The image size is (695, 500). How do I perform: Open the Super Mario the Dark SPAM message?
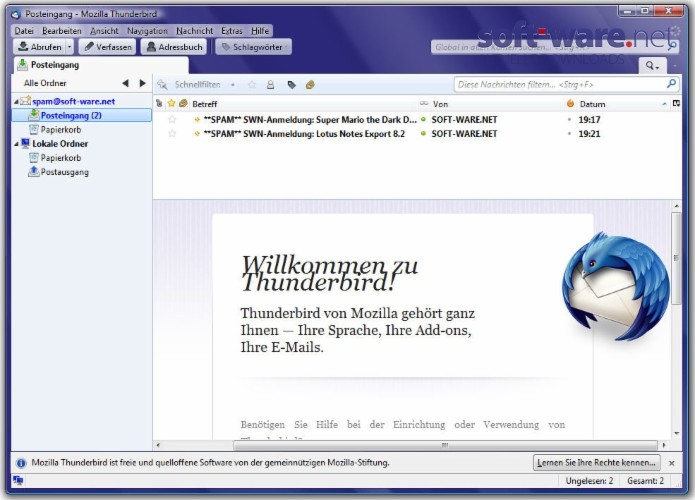coord(310,120)
